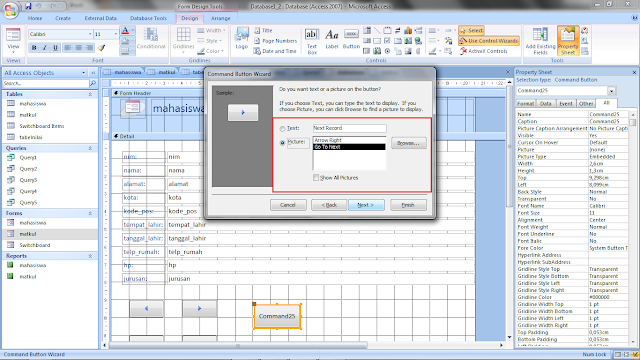Toggle Underline formatting
640x360 pixels.
point(56,48)
